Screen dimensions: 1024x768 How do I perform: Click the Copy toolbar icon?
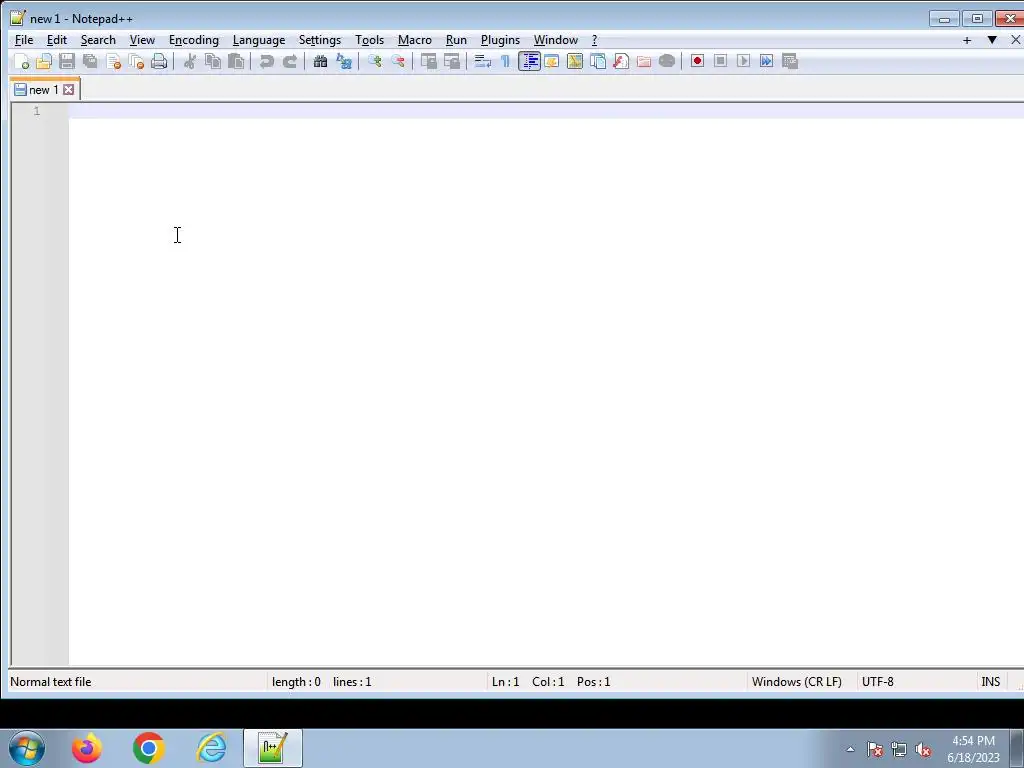point(213,61)
